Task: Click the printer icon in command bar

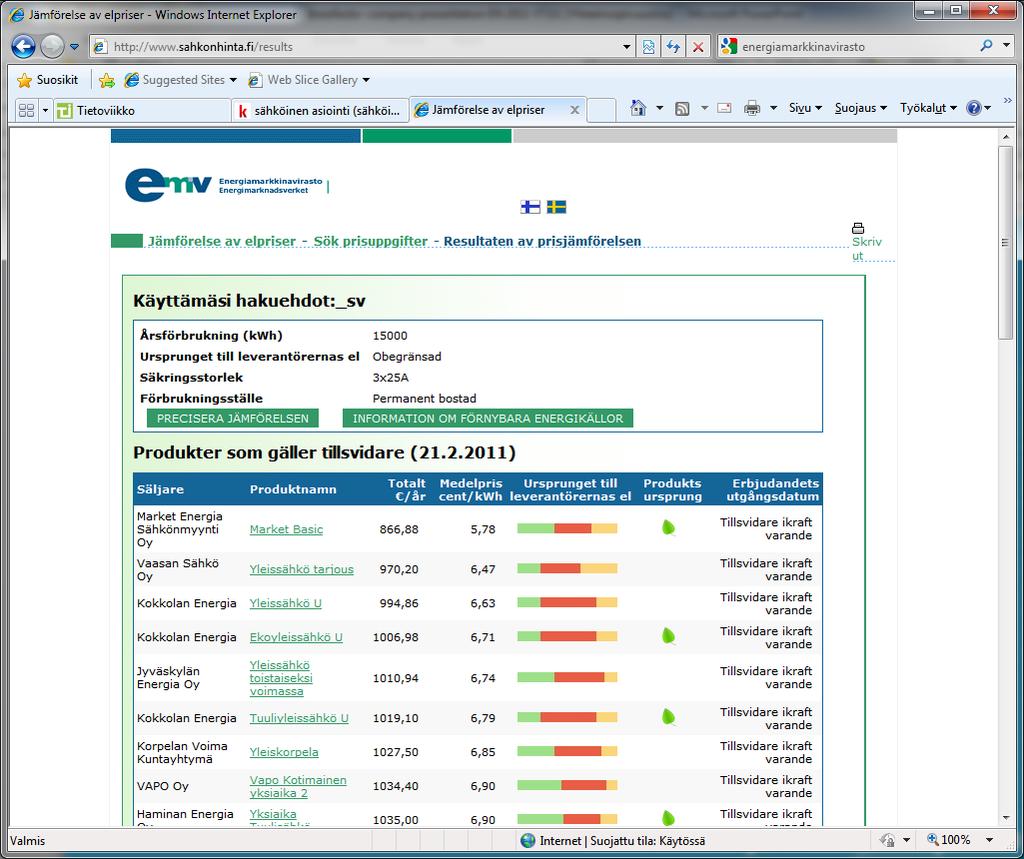Action: (x=752, y=108)
